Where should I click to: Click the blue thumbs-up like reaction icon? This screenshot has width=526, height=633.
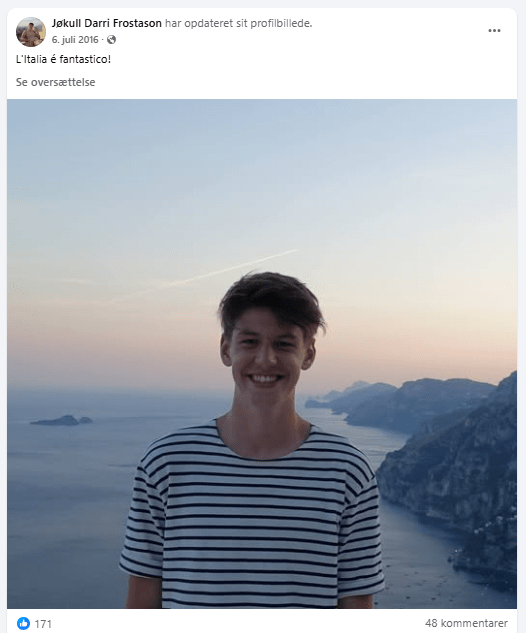click(x=23, y=623)
